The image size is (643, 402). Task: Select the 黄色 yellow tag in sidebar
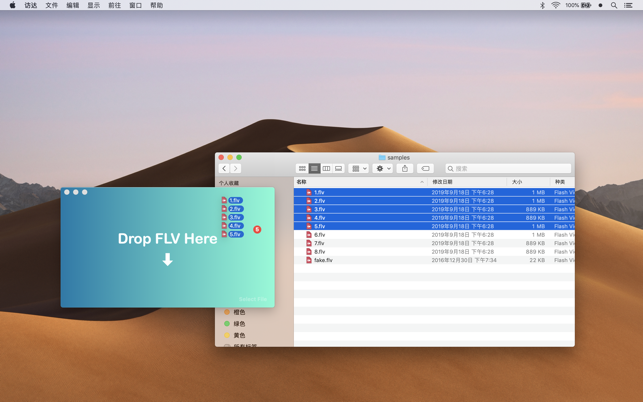pyautogui.click(x=235, y=335)
